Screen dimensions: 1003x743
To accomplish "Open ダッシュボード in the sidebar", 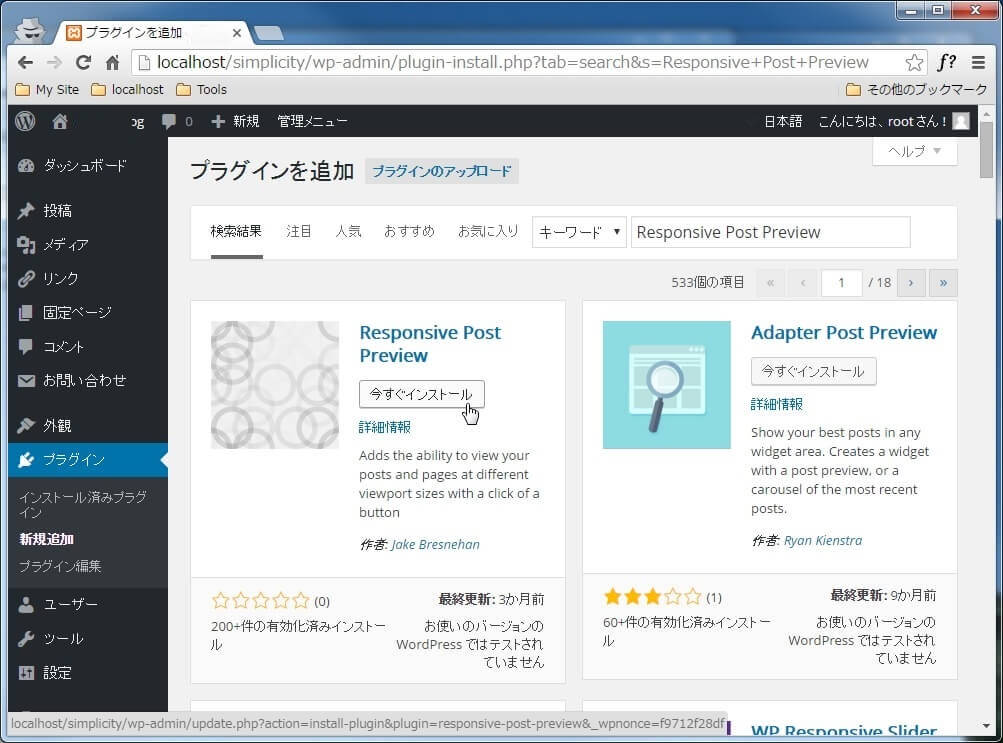I will (85, 166).
